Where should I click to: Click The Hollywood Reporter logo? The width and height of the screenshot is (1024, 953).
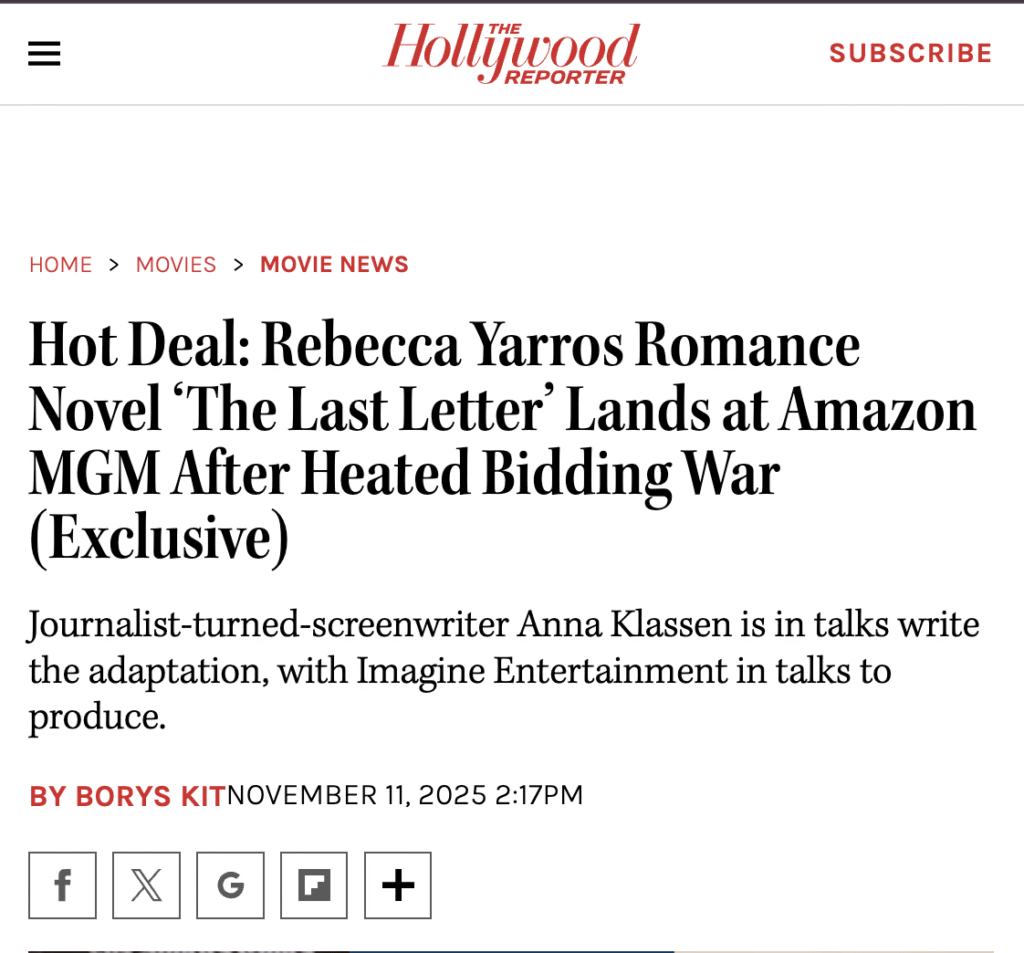[x=511, y=53]
